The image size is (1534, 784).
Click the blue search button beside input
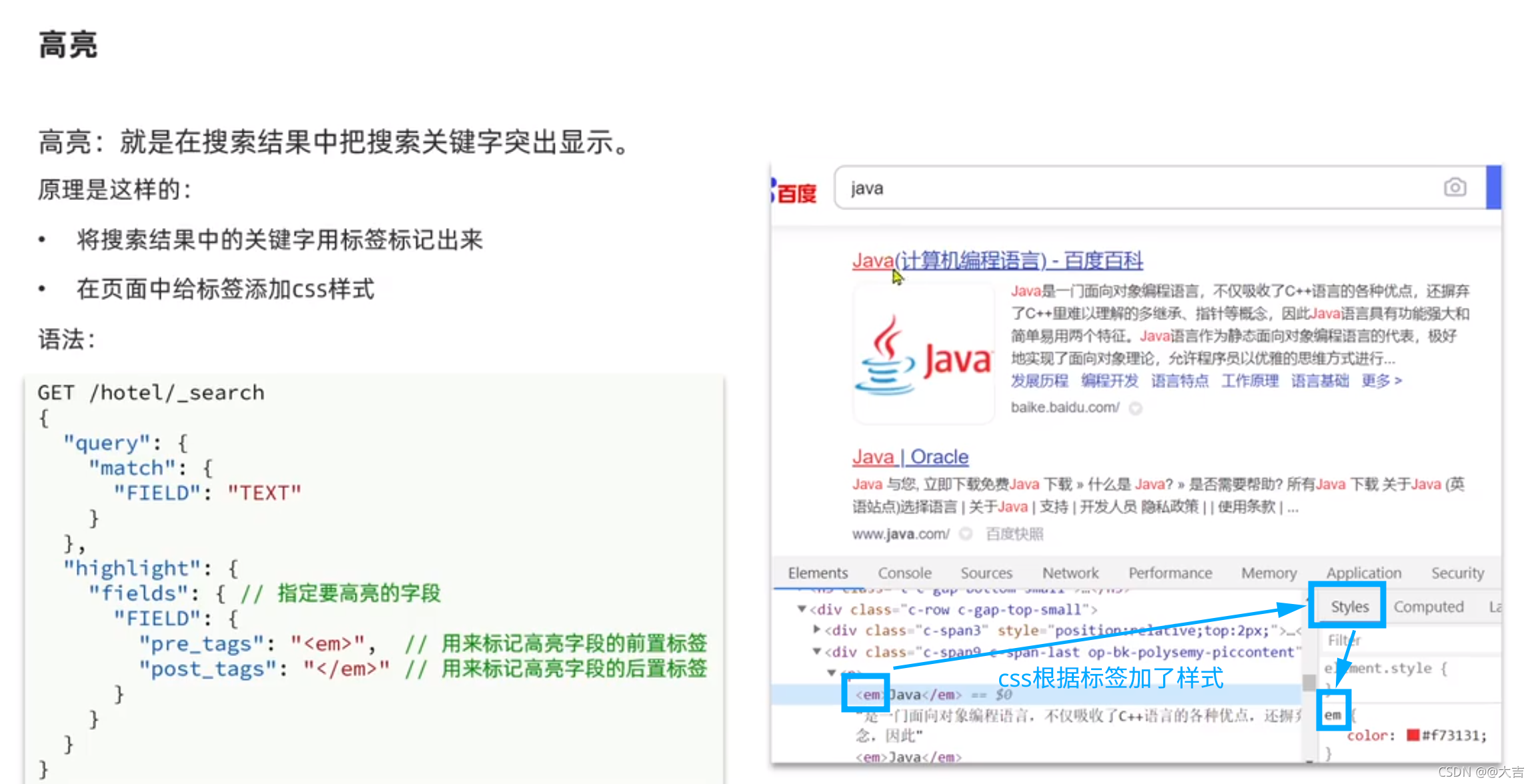[1493, 187]
